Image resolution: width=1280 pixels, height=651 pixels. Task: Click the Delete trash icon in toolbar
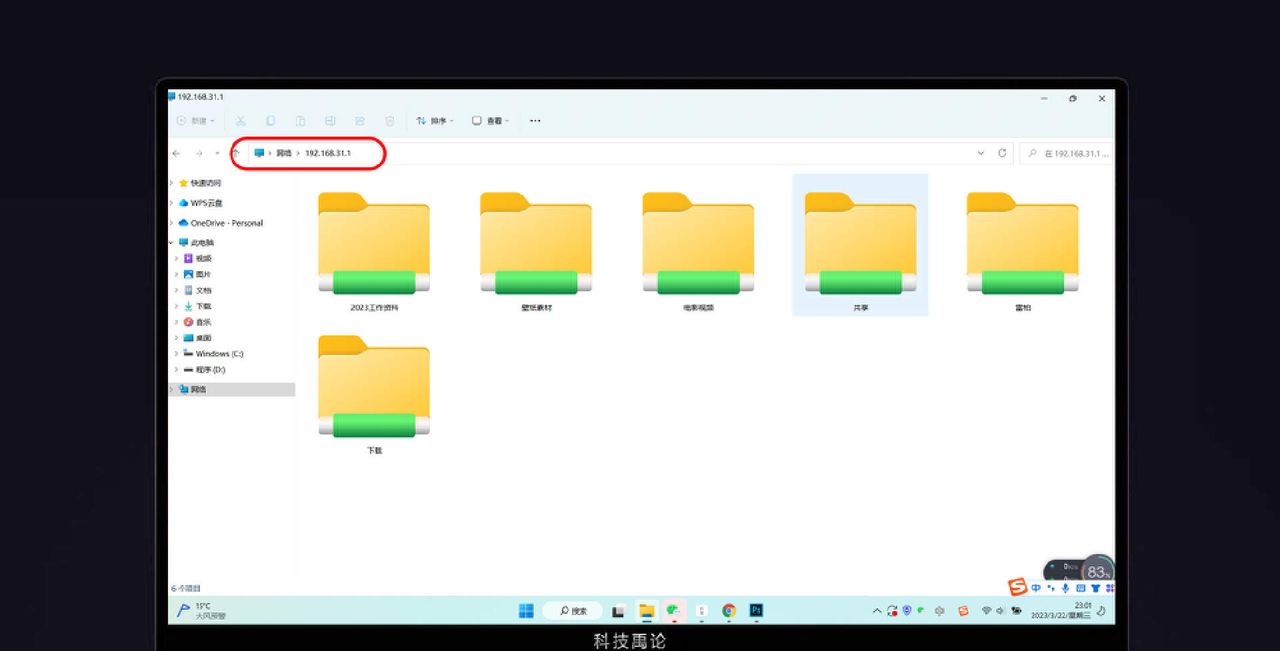click(390, 121)
